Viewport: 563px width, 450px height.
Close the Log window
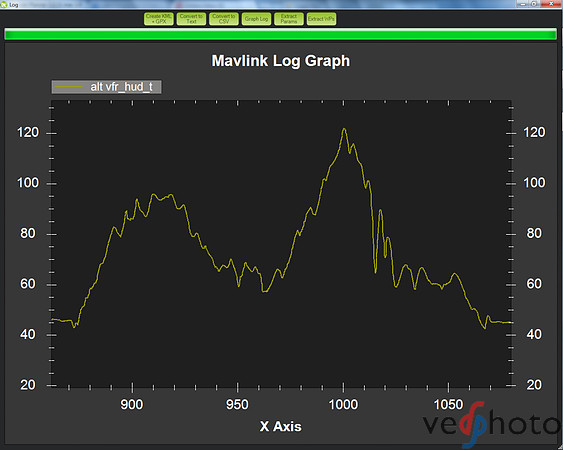(x=551, y=4)
